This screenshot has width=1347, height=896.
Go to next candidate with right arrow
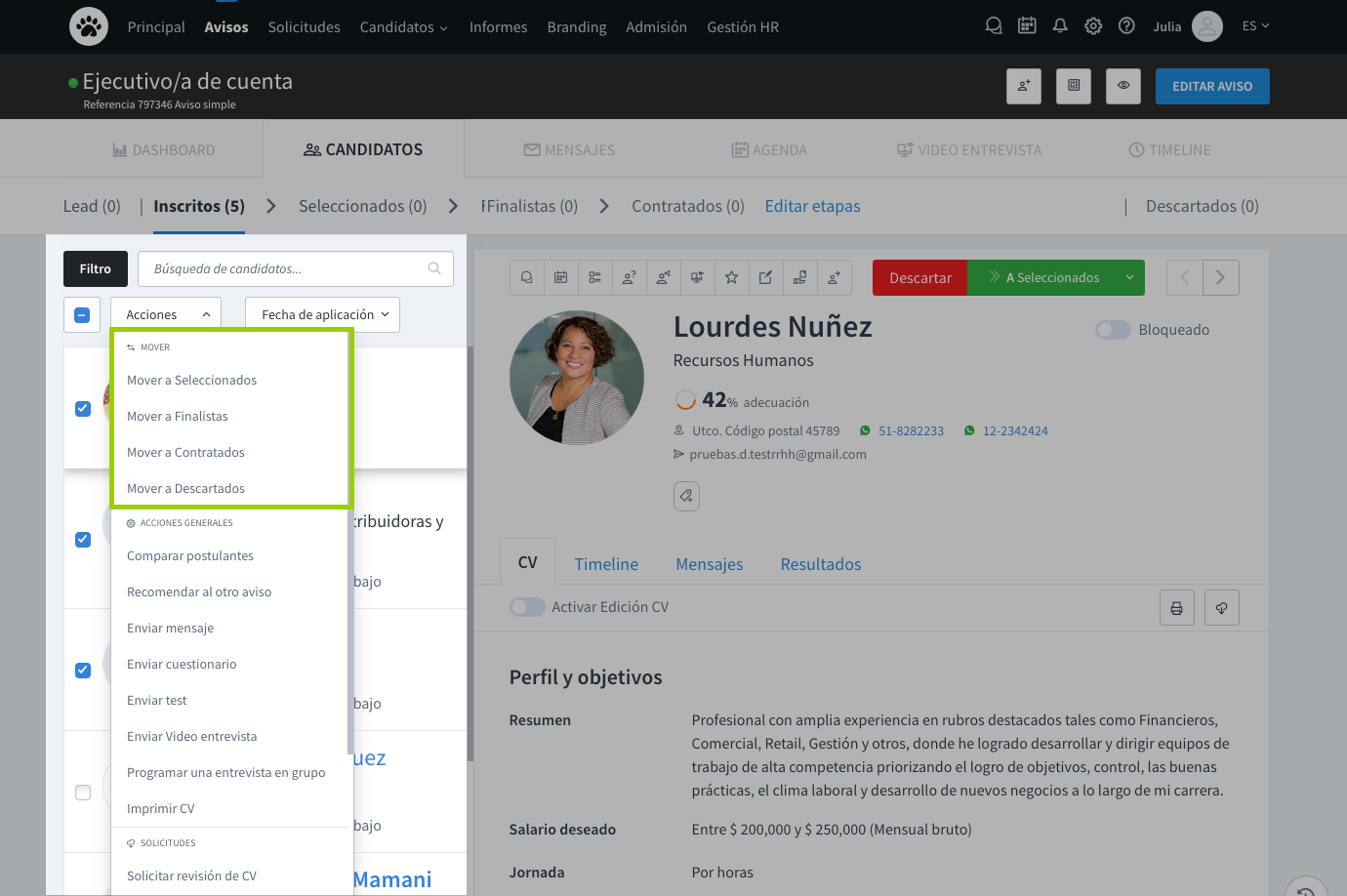(1220, 278)
